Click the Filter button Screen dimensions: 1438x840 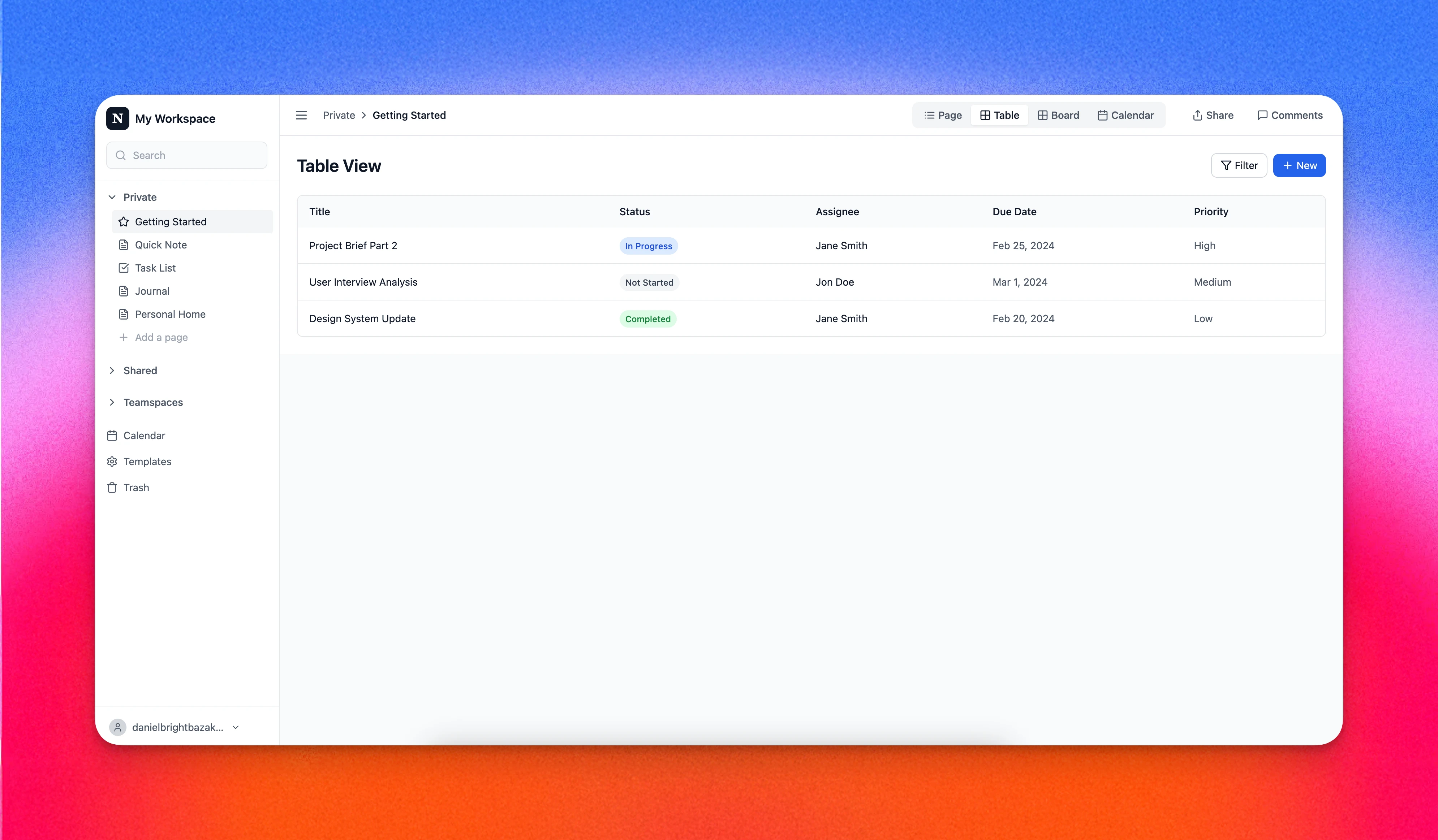pos(1239,165)
